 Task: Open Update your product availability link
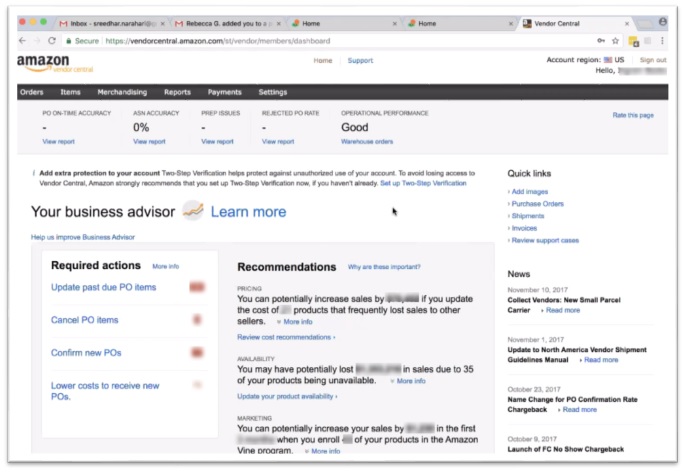[287, 396]
